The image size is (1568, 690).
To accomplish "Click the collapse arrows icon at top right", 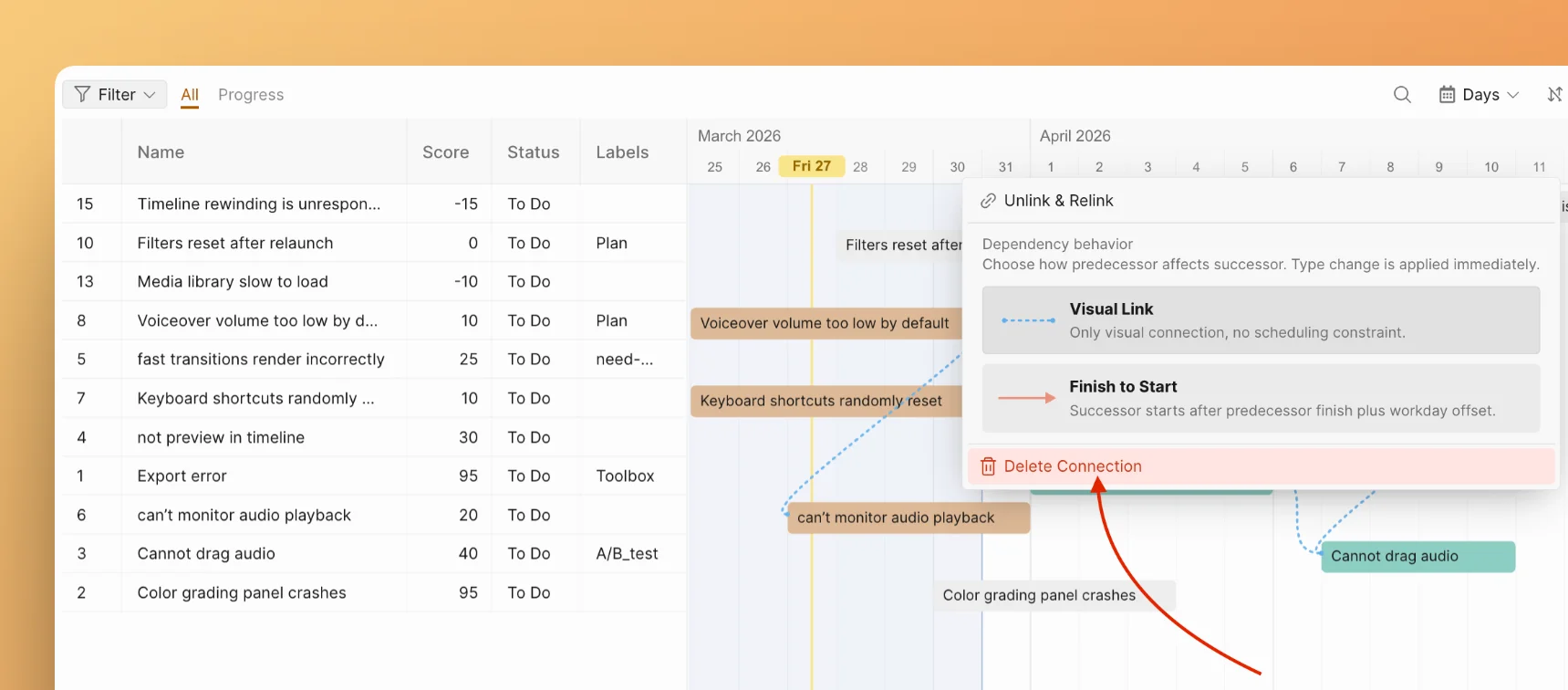I will (x=1554, y=95).
